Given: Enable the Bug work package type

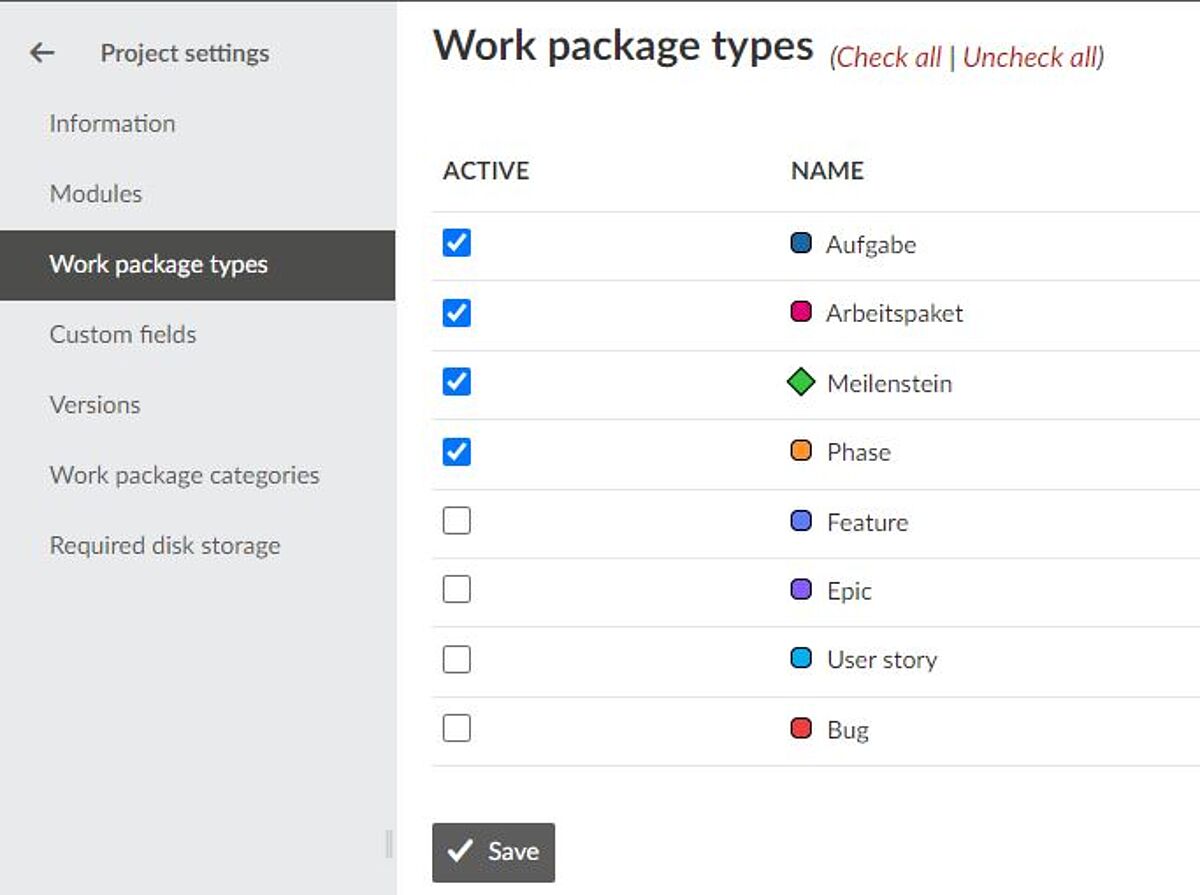Looking at the screenshot, I should [457, 729].
